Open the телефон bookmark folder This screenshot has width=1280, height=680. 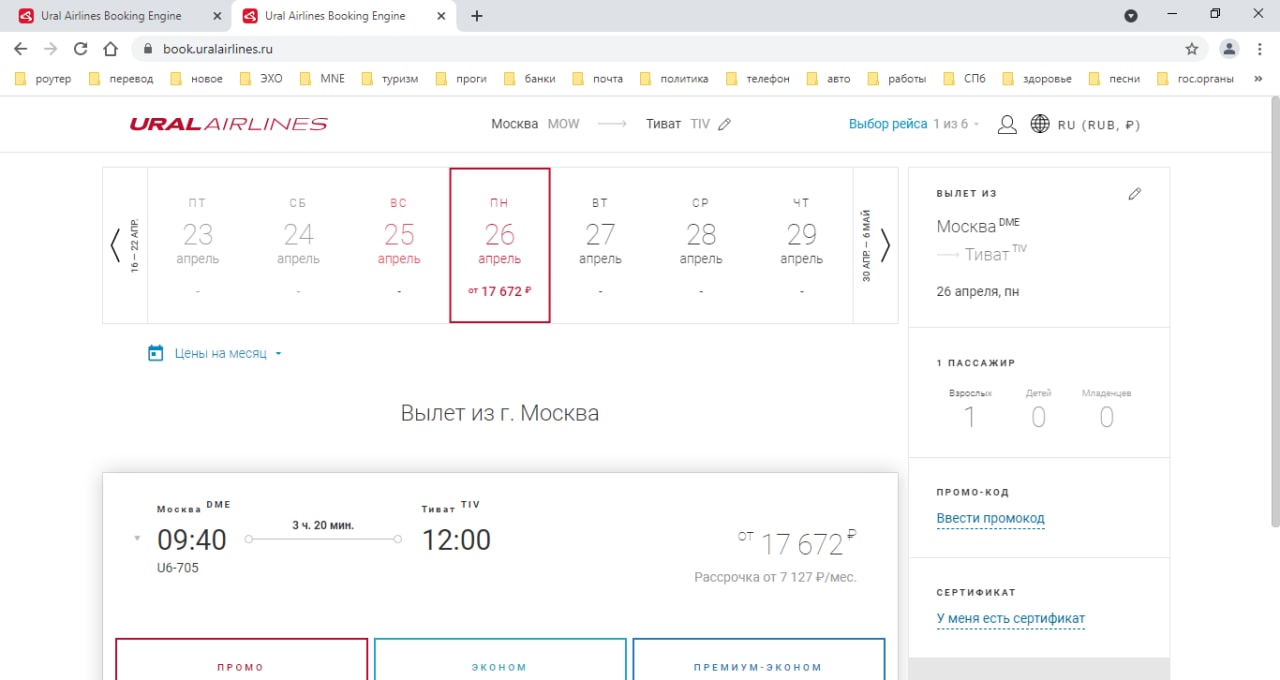click(757, 78)
